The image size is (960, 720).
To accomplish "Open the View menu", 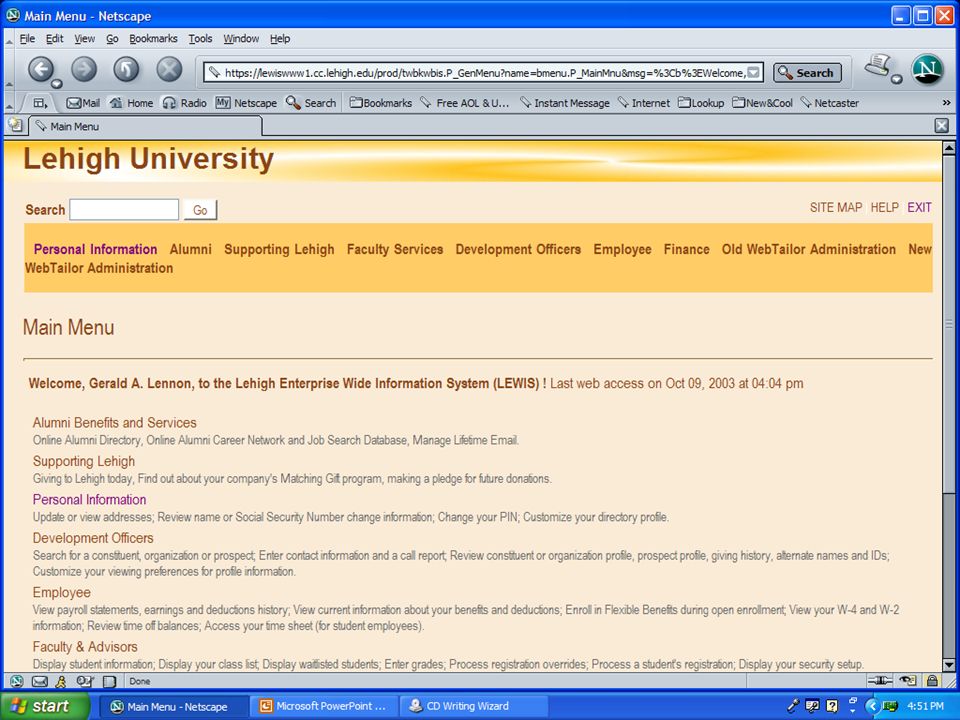I will tap(84, 39).
